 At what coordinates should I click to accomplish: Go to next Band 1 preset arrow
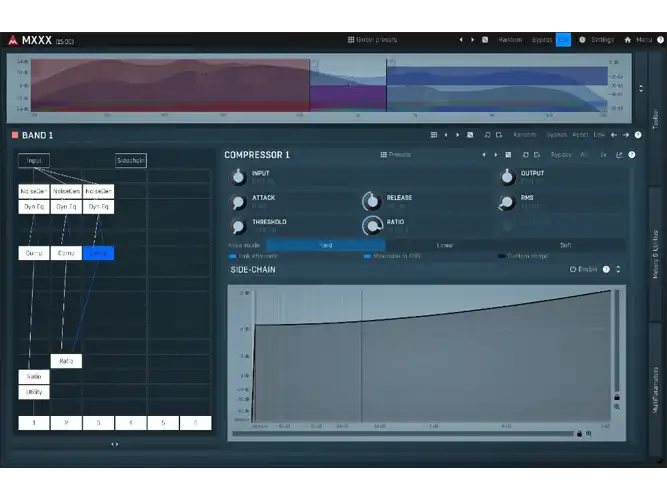coord(458,135)
